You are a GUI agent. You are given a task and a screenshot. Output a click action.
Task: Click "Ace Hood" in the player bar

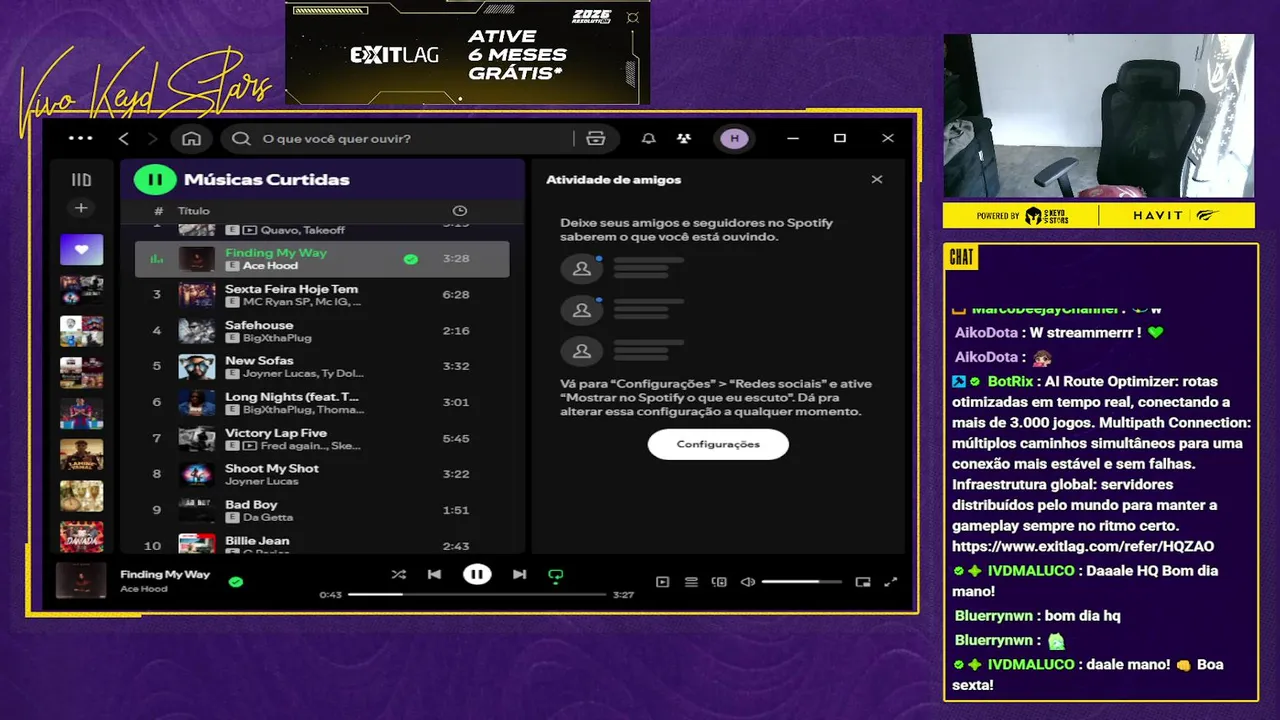[144, 589]
